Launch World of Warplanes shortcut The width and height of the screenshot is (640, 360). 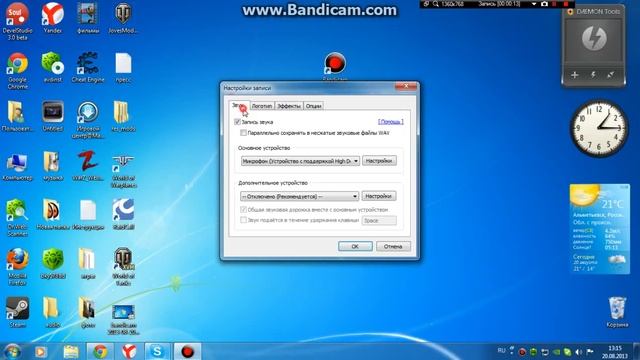click(123, 171)
